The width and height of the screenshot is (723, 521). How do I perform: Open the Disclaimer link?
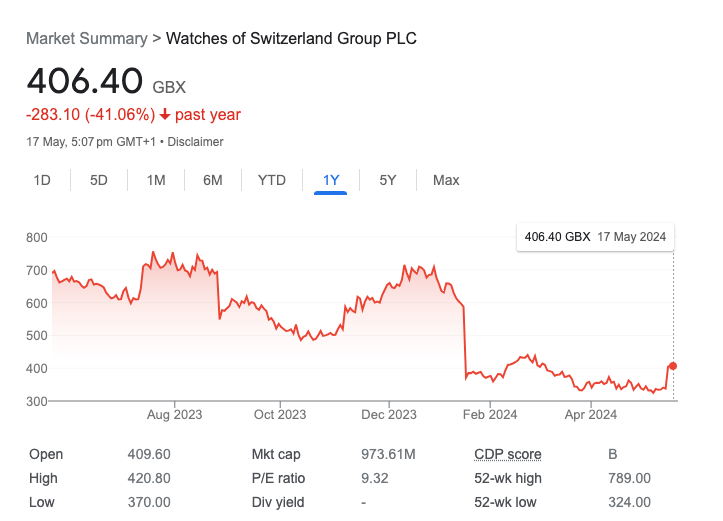click(196, 142)
